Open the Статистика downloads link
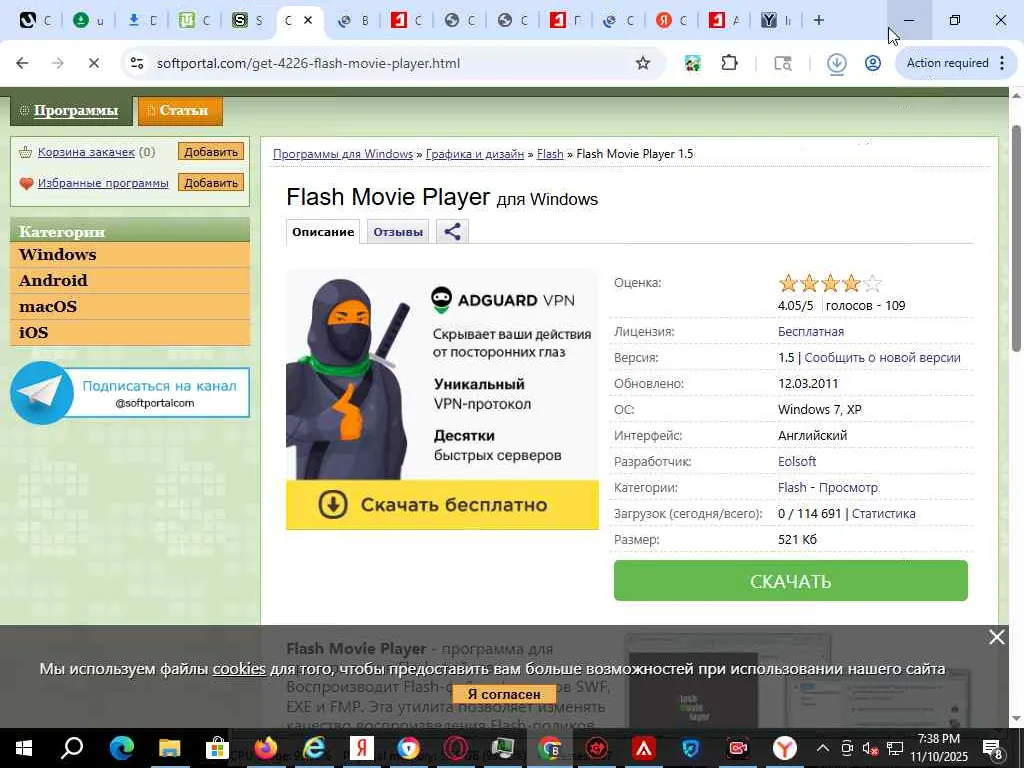 pos(883,514)
